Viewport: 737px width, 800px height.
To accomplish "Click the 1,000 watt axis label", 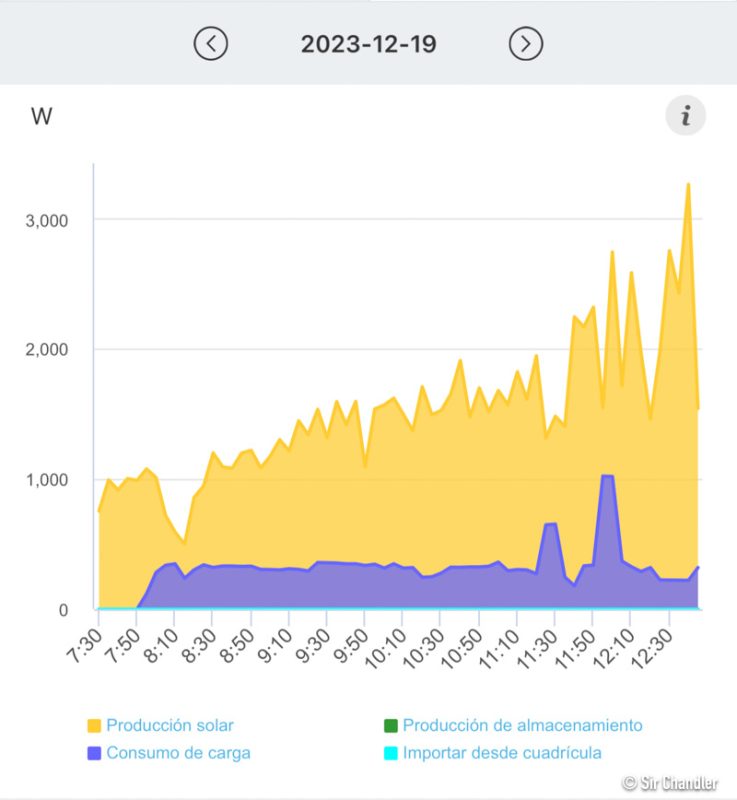I will click(47, 480).
